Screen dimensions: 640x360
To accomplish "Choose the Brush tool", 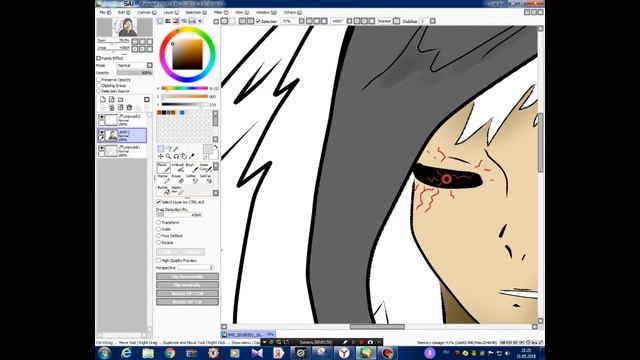I will pyautogui.click(x=191, y=167).
